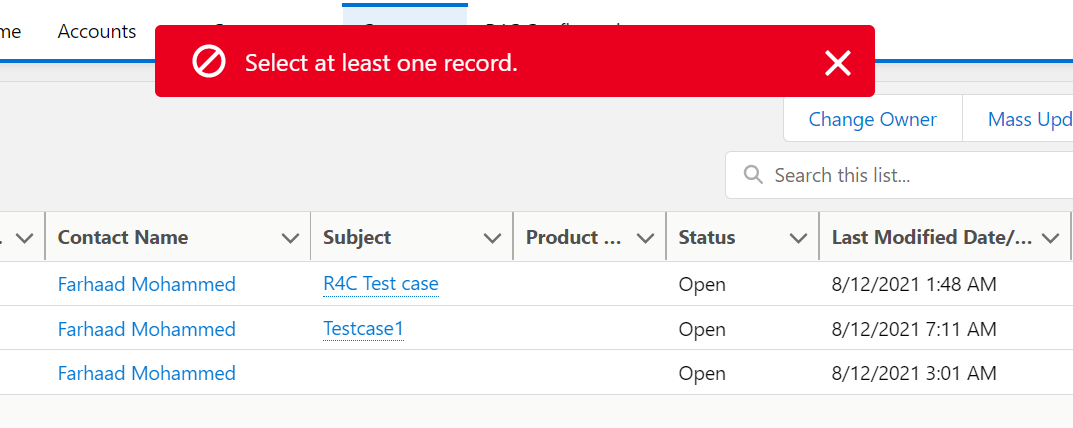
Task: Open Product column dropdown menu
Action: click(x=645, y=238)
